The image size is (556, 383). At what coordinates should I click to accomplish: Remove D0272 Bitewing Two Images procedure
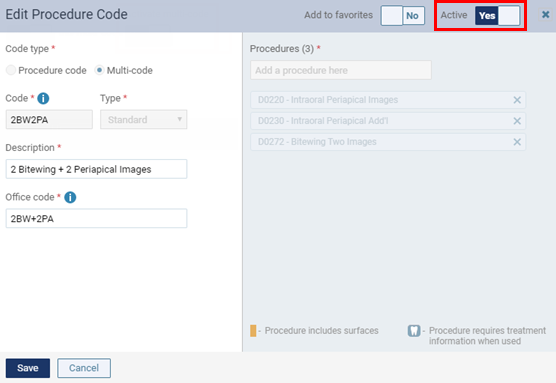click(517, 142)
